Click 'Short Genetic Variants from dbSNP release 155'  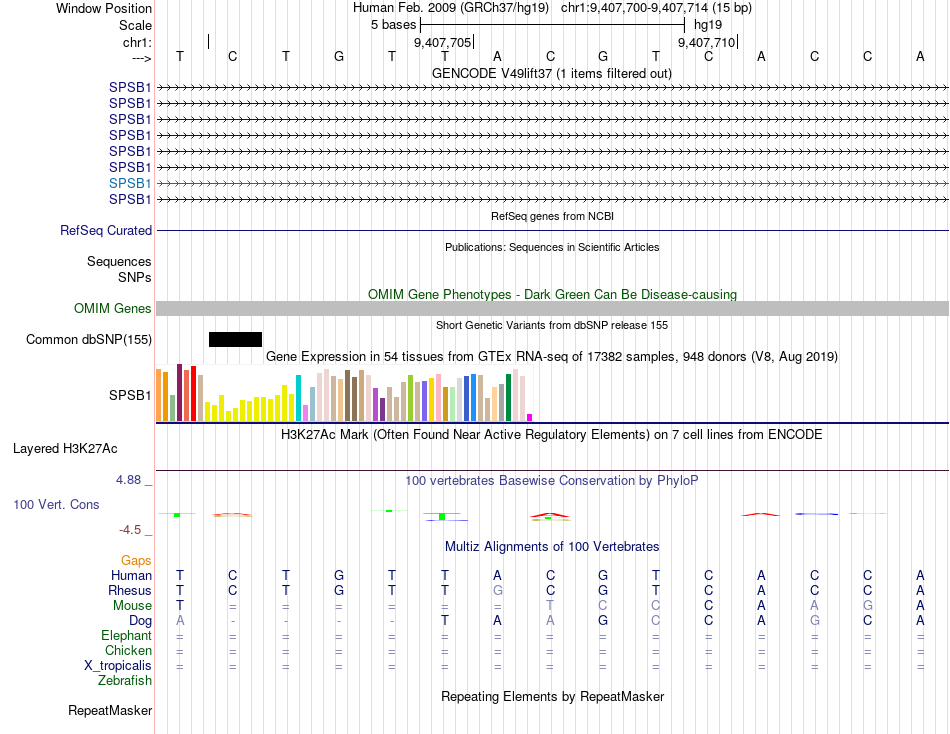click(552, 325)
